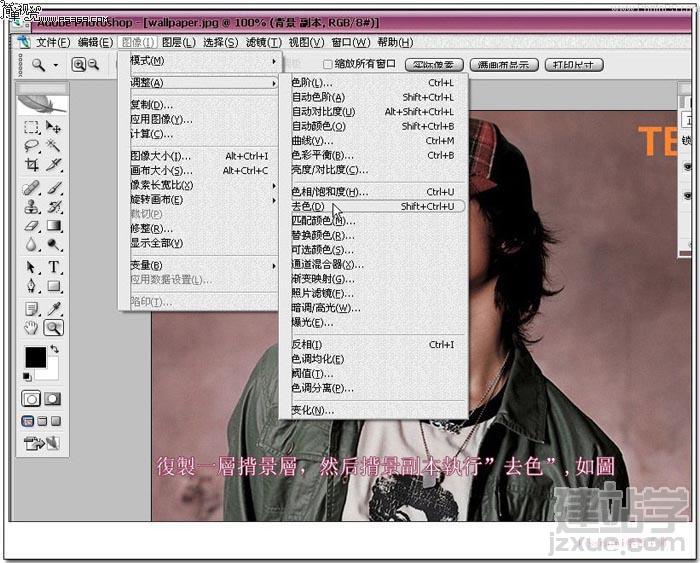Expand the 变量(B) submenu

pyautogui.click(x=203, y=266)
